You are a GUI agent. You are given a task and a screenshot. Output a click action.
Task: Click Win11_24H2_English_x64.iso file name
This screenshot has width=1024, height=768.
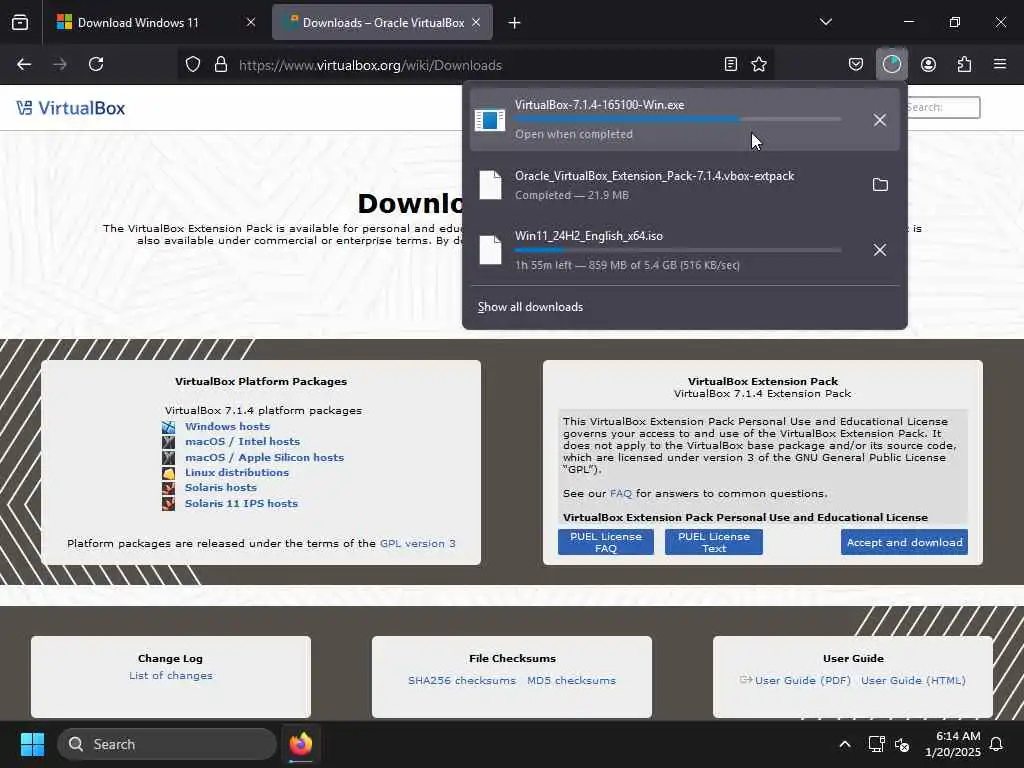(588, 236)
